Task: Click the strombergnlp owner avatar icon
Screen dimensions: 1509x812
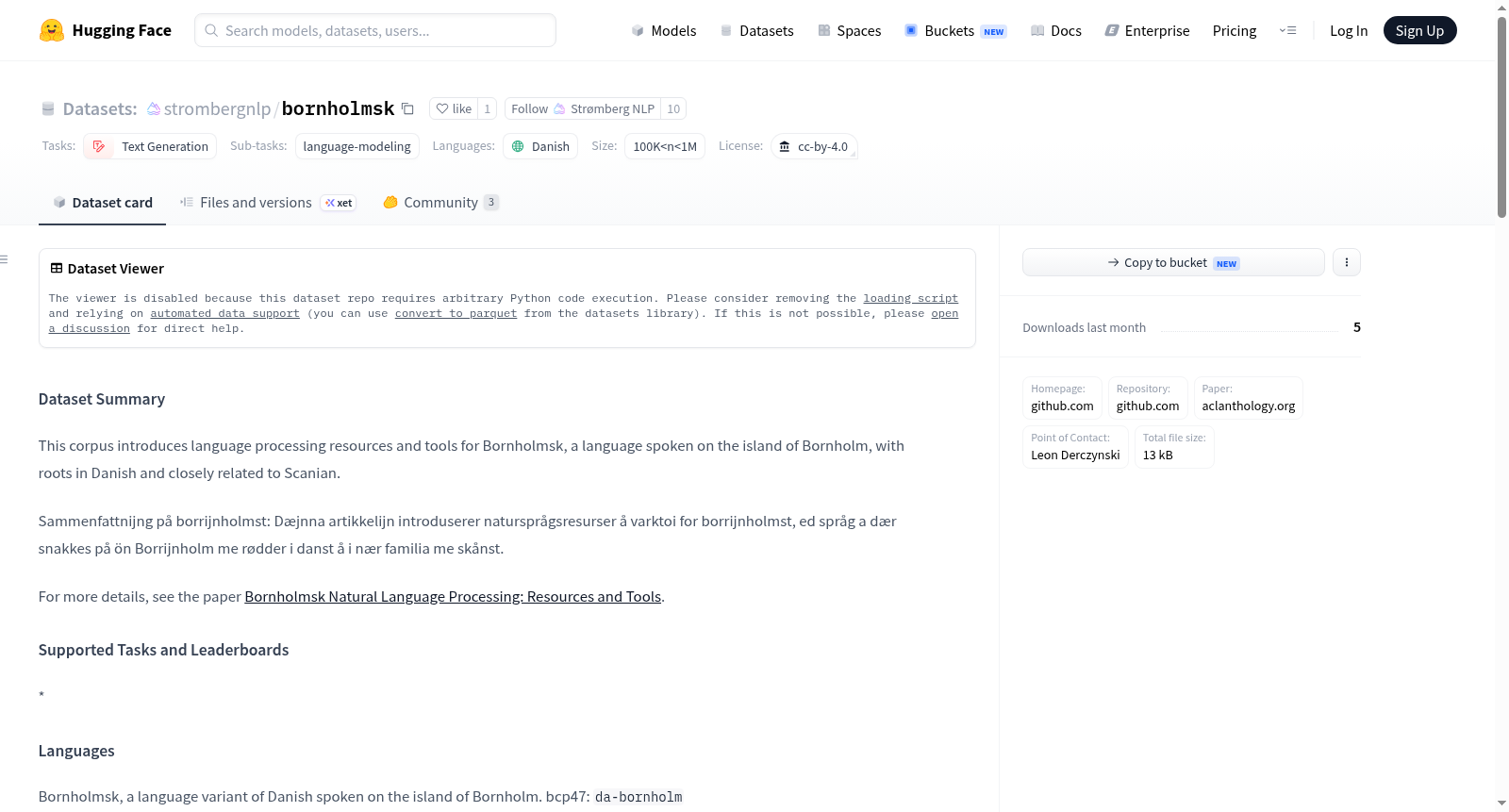Action: [x=154, y=108]
